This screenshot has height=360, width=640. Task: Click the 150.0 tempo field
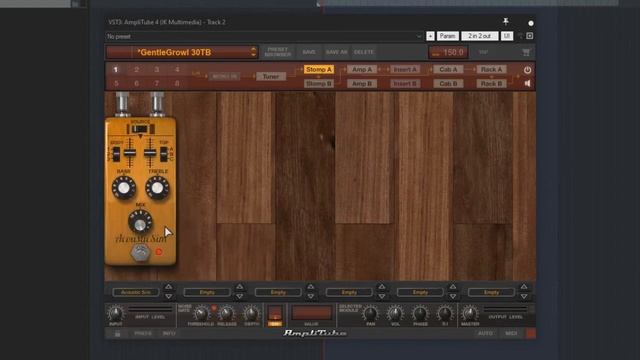[x=448, y=52]
